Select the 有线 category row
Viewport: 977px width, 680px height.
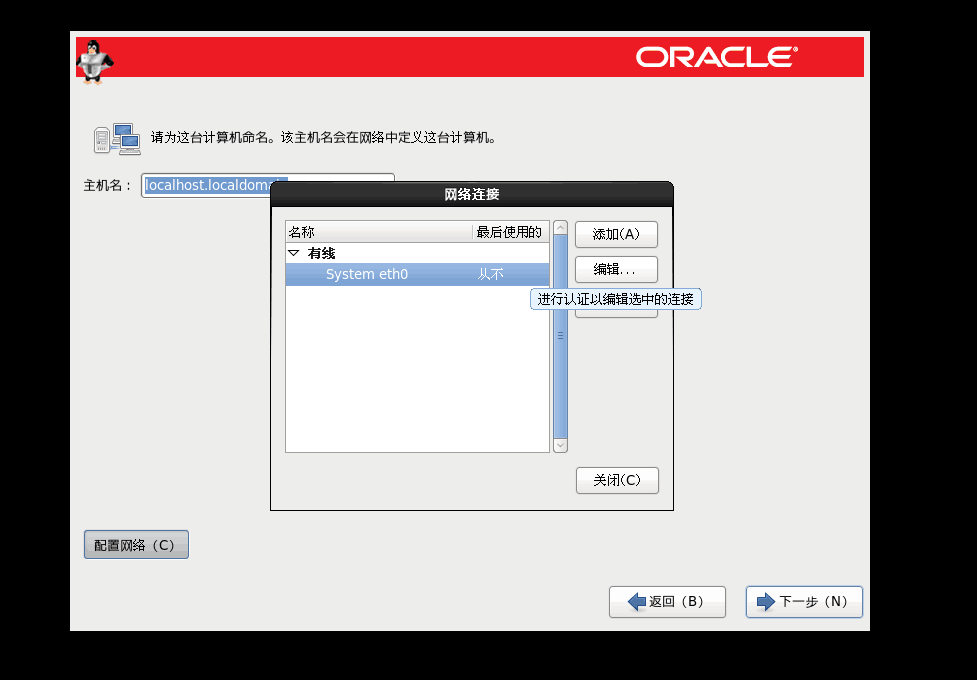coord(322,254)
